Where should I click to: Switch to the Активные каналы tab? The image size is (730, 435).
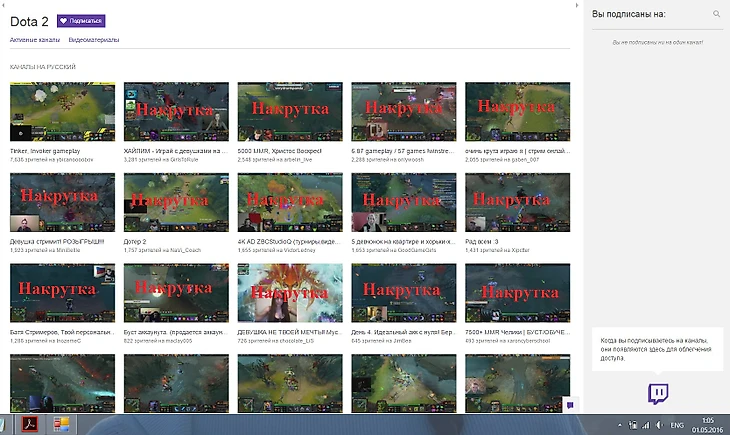tap(35, 40)
